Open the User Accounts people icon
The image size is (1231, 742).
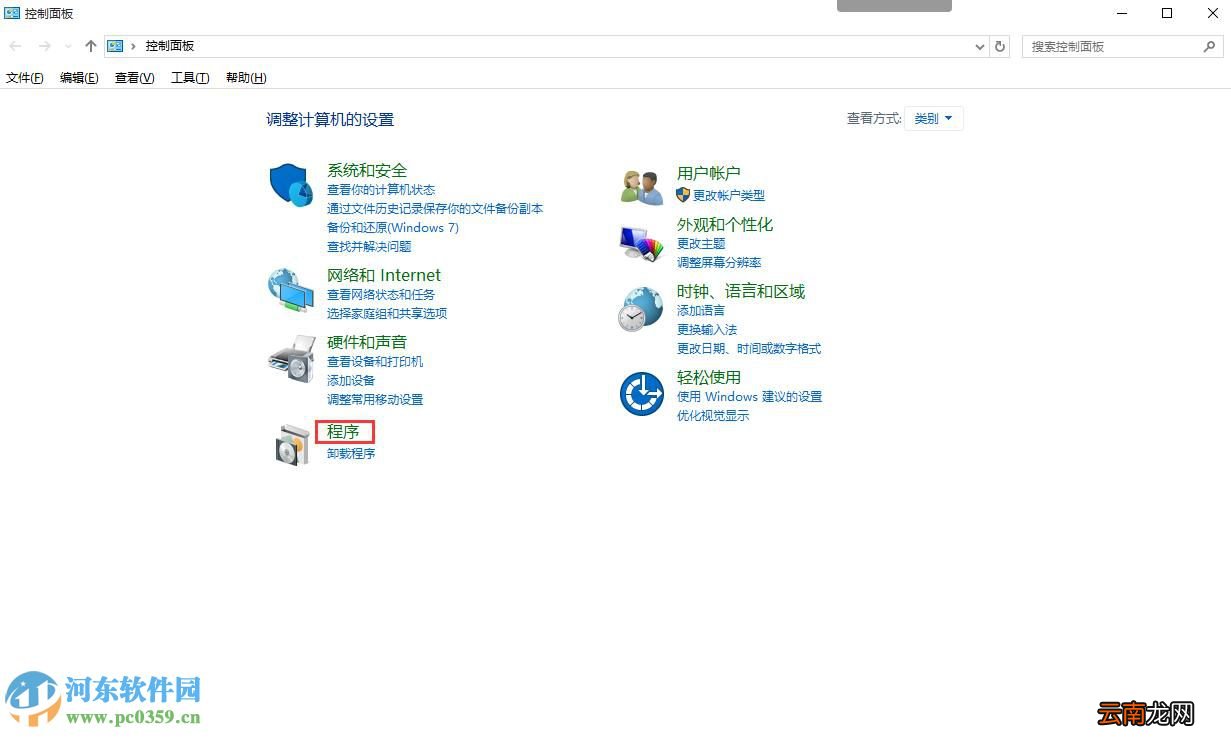pos(642,187)
